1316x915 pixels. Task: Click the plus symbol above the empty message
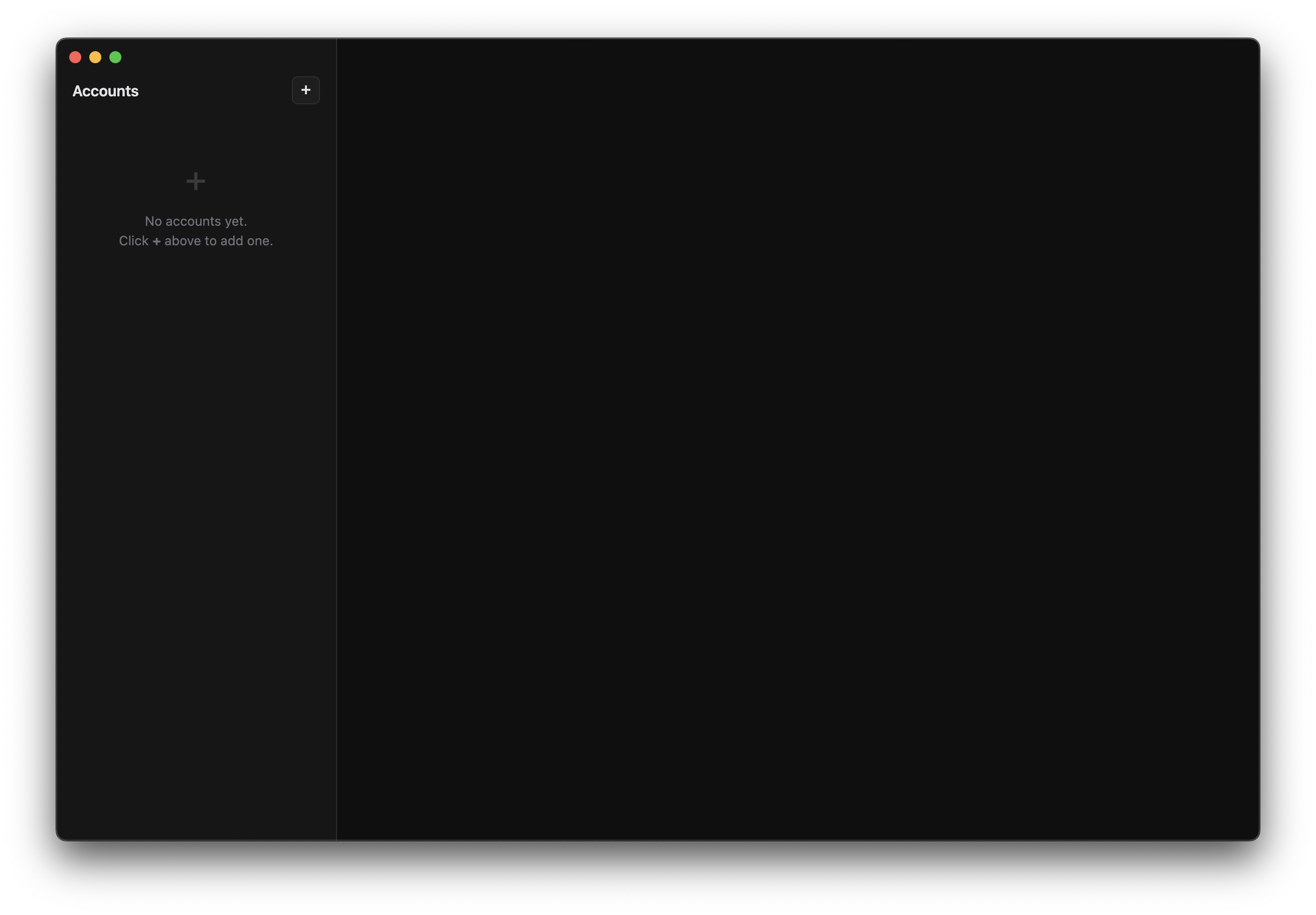coord(196,181)
